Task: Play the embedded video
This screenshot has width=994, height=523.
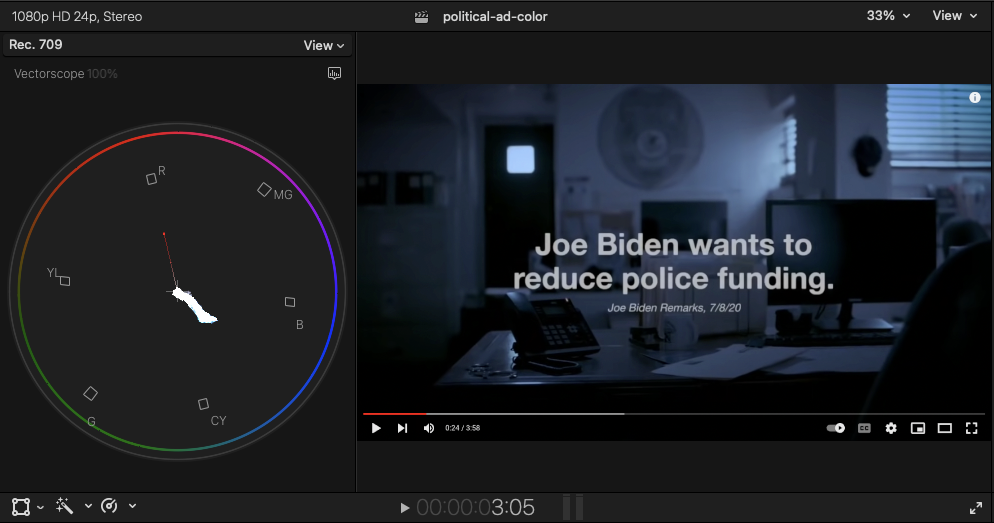Action: coord(376,428)
